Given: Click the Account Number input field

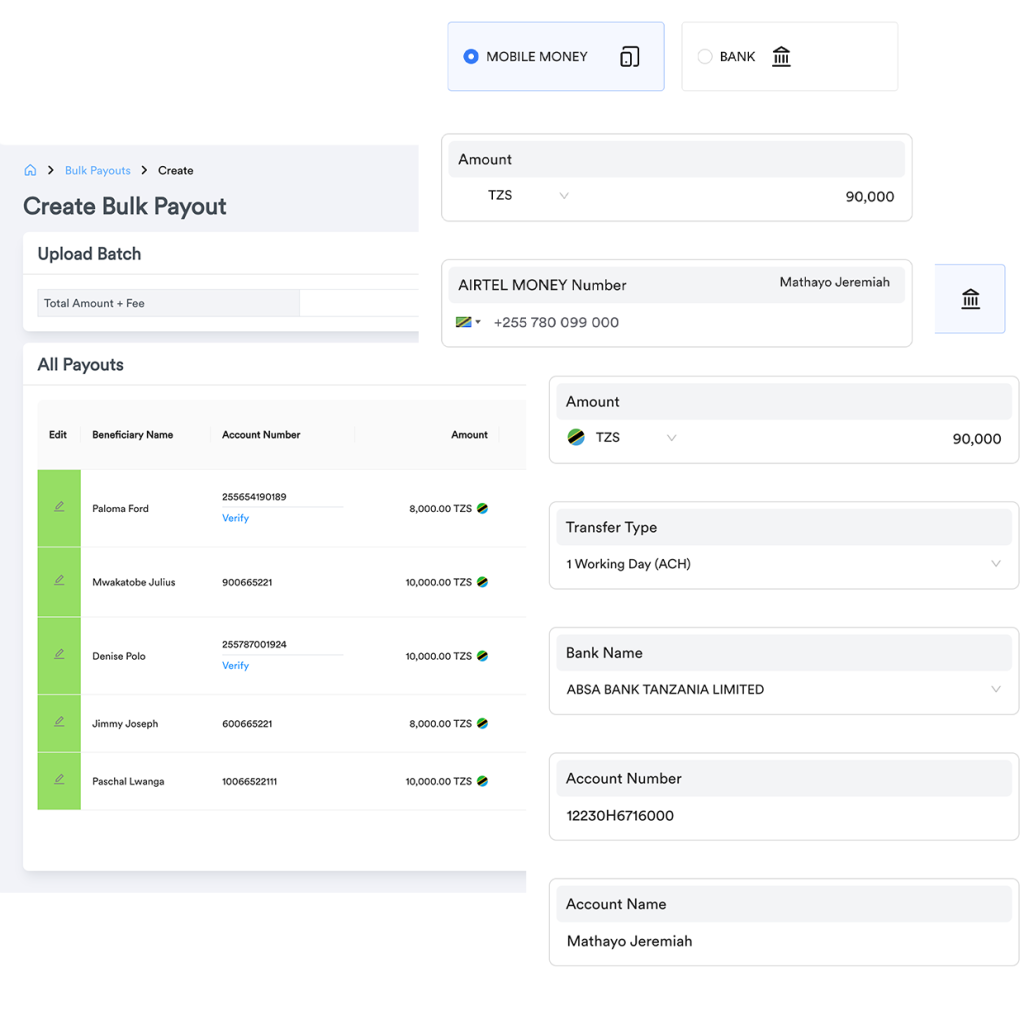Looking at the screenshot, I should [784, 816].
